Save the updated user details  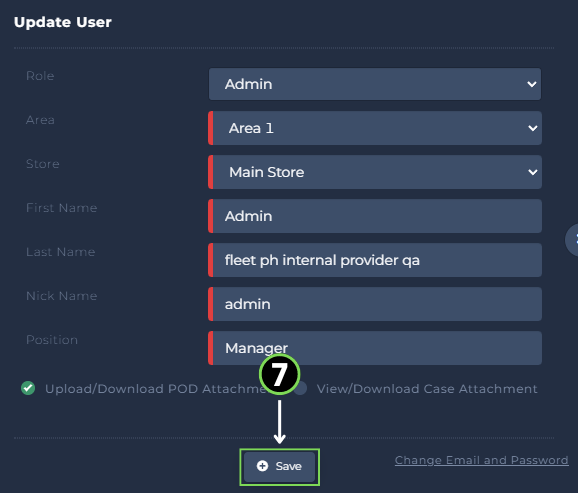point(279,466)
